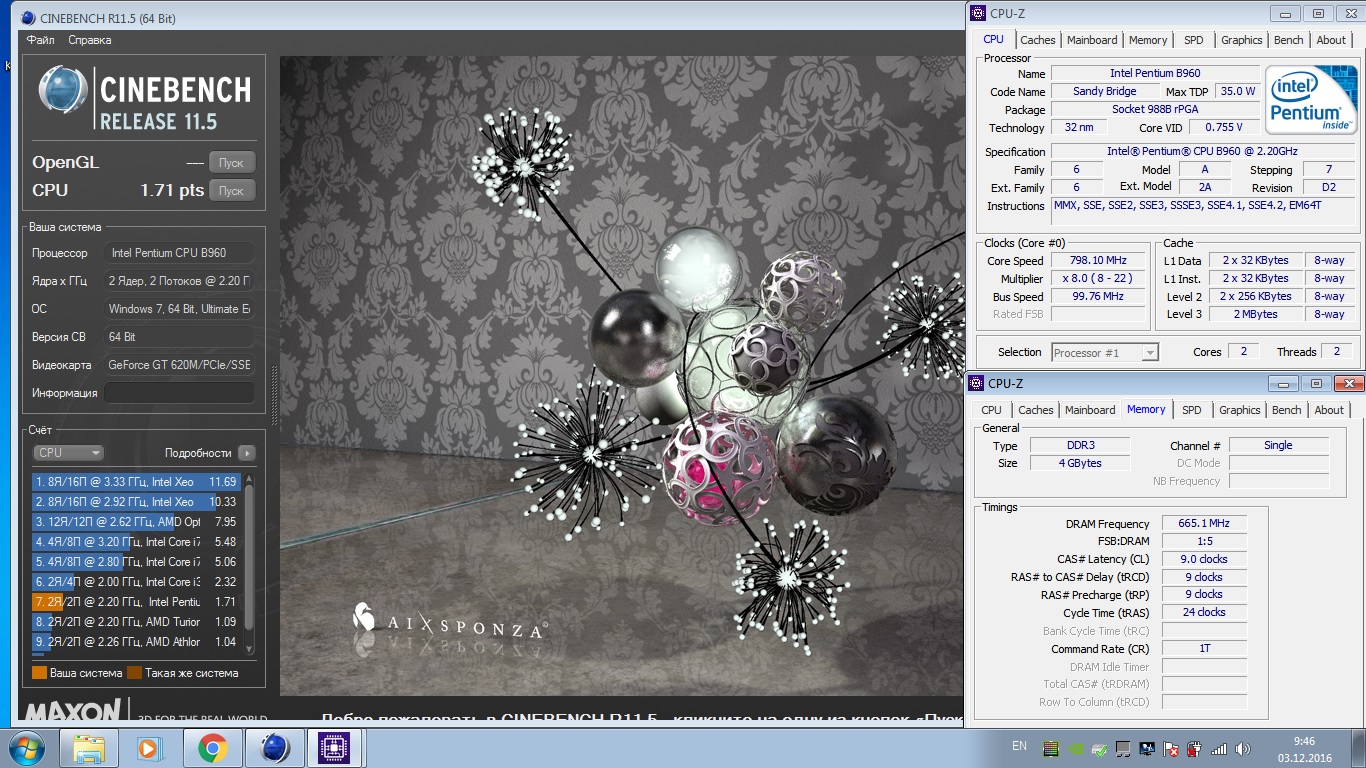Open the network signal tray icon

tap(1219, 749)
